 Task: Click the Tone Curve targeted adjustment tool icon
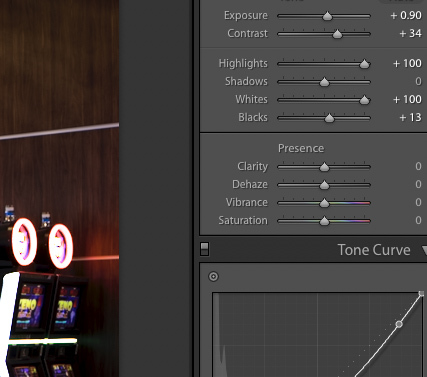tap(213, 276)
